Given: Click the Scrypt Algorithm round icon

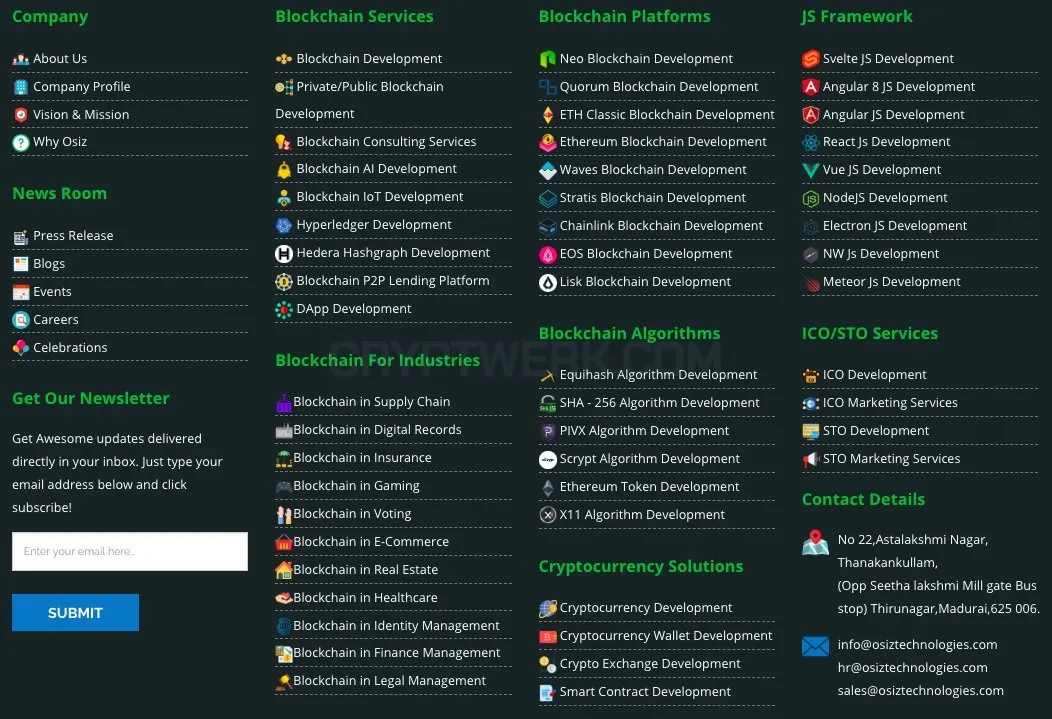Looking at the screenshot, I should point(547,459).
